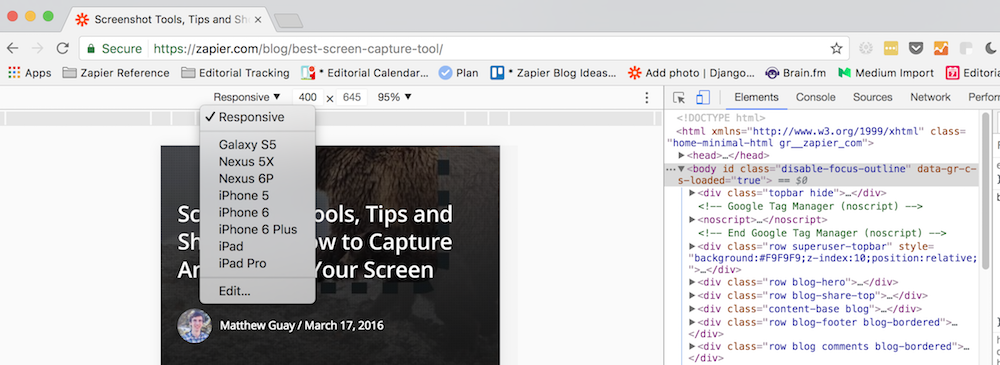The height and width of the screenshot is (365, 1000).
Task: Open Plan bookmark
Action: point(459,73)
